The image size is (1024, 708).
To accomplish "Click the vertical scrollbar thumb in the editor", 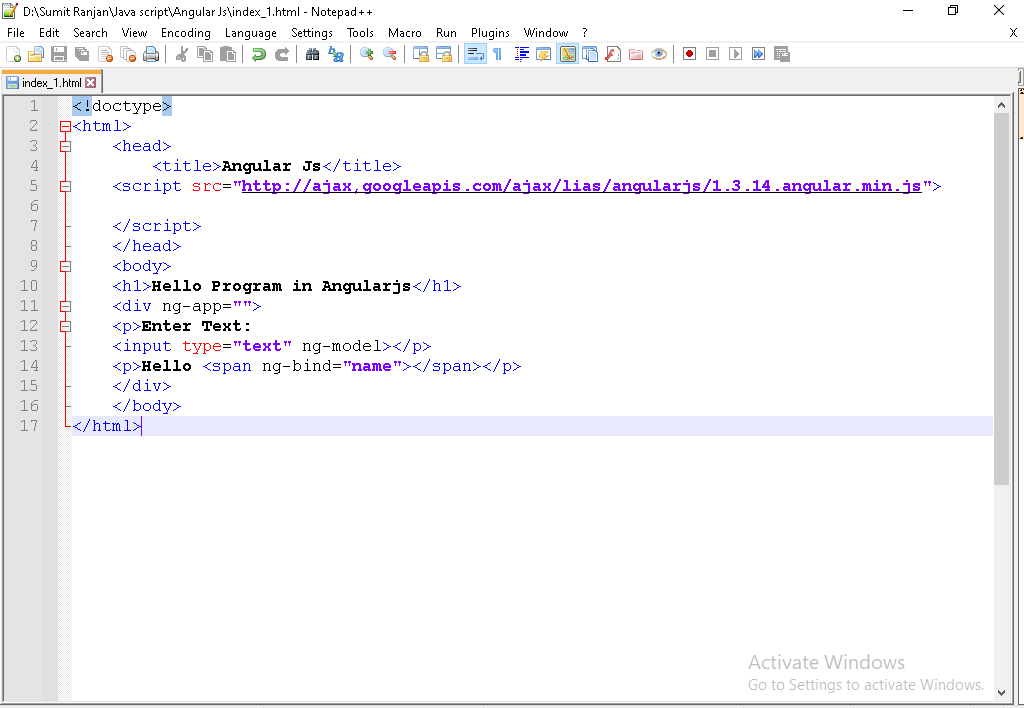I will pos(1002,300).
